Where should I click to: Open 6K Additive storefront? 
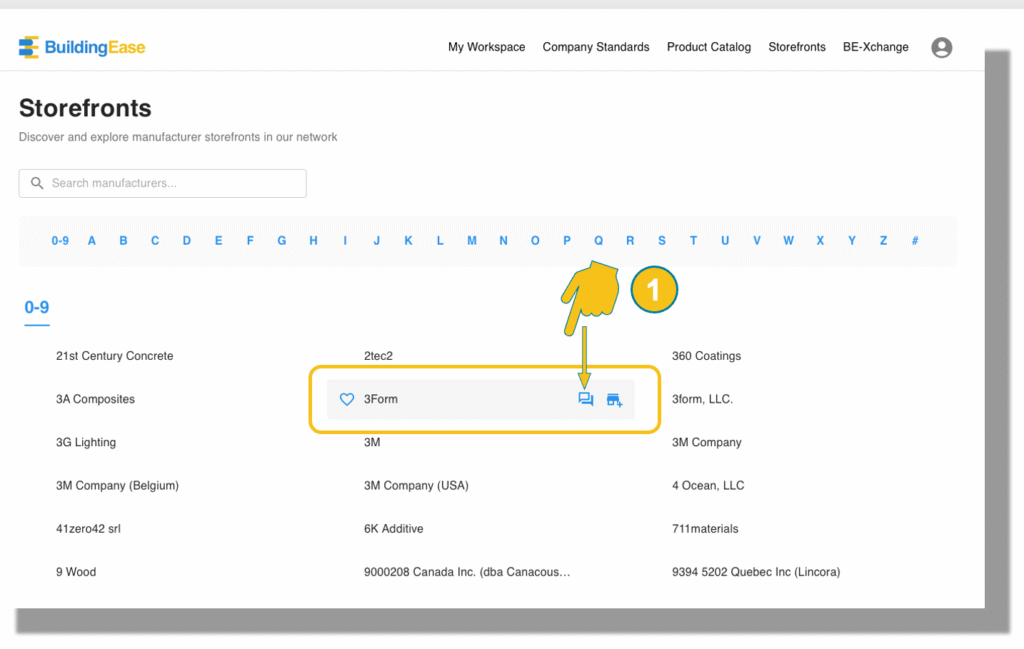pos(393,529)
